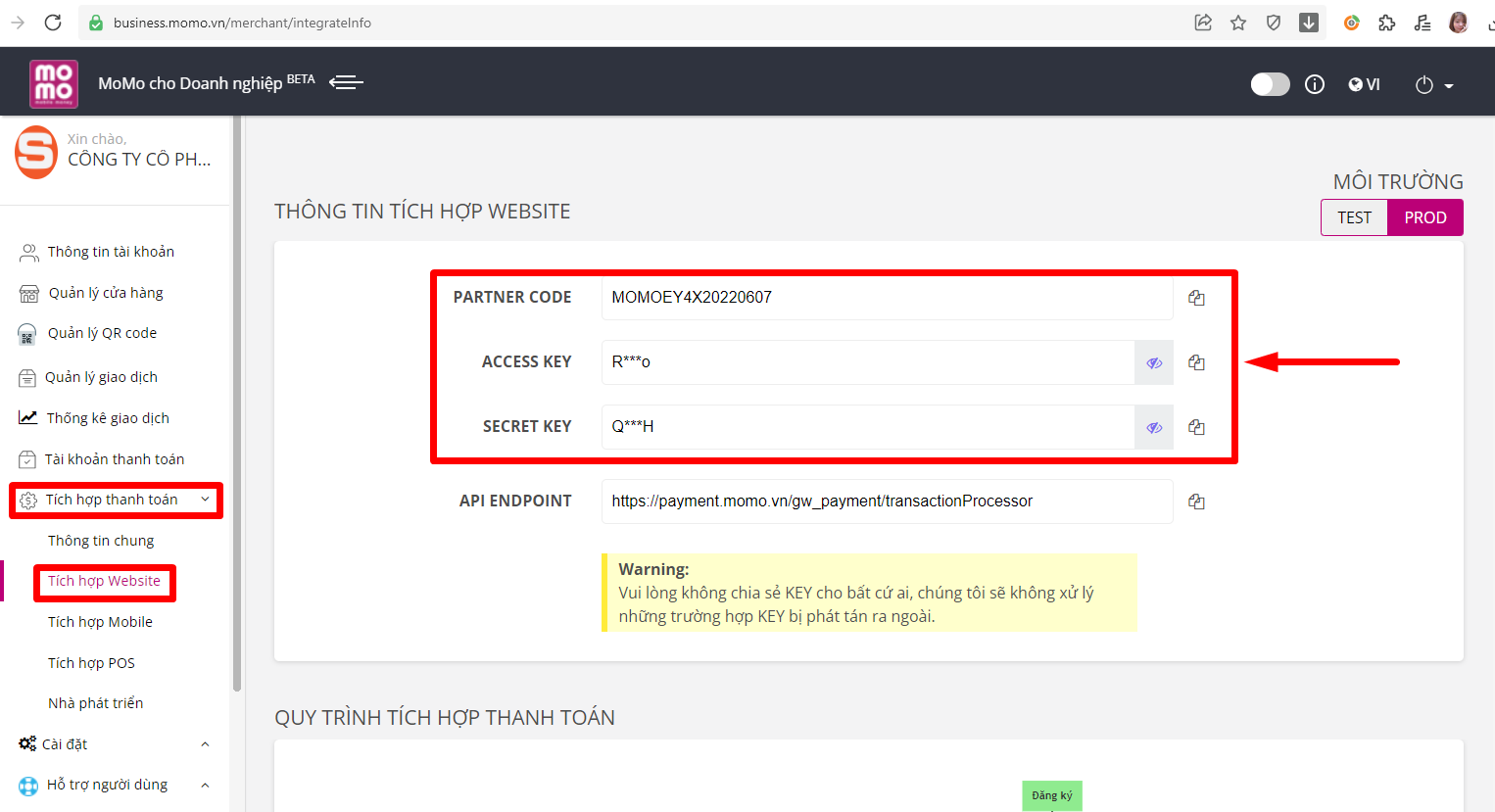Image resolution: width=1495 pixels, height=812 pixels.
Task: Collapse Tích hợp thanh toán chevron
Action: click(205, 500)
